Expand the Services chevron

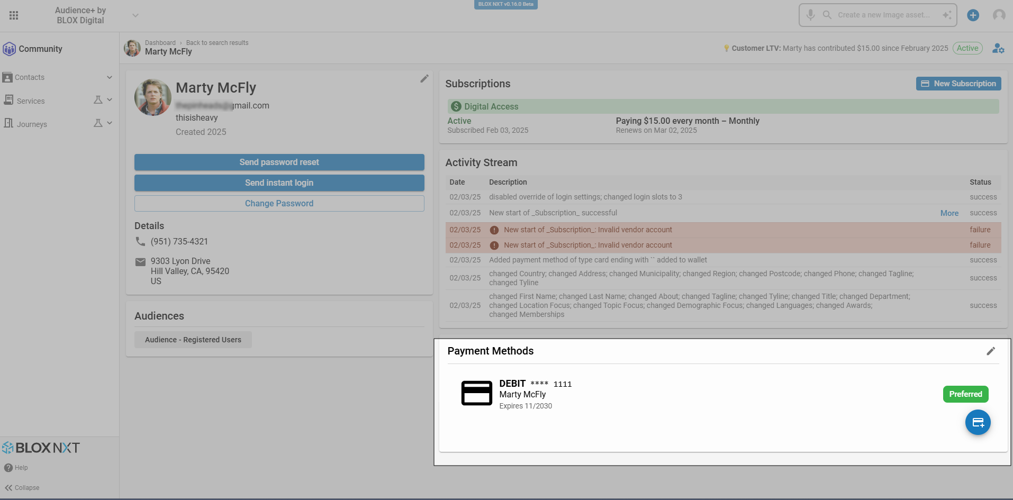(109, 100)
